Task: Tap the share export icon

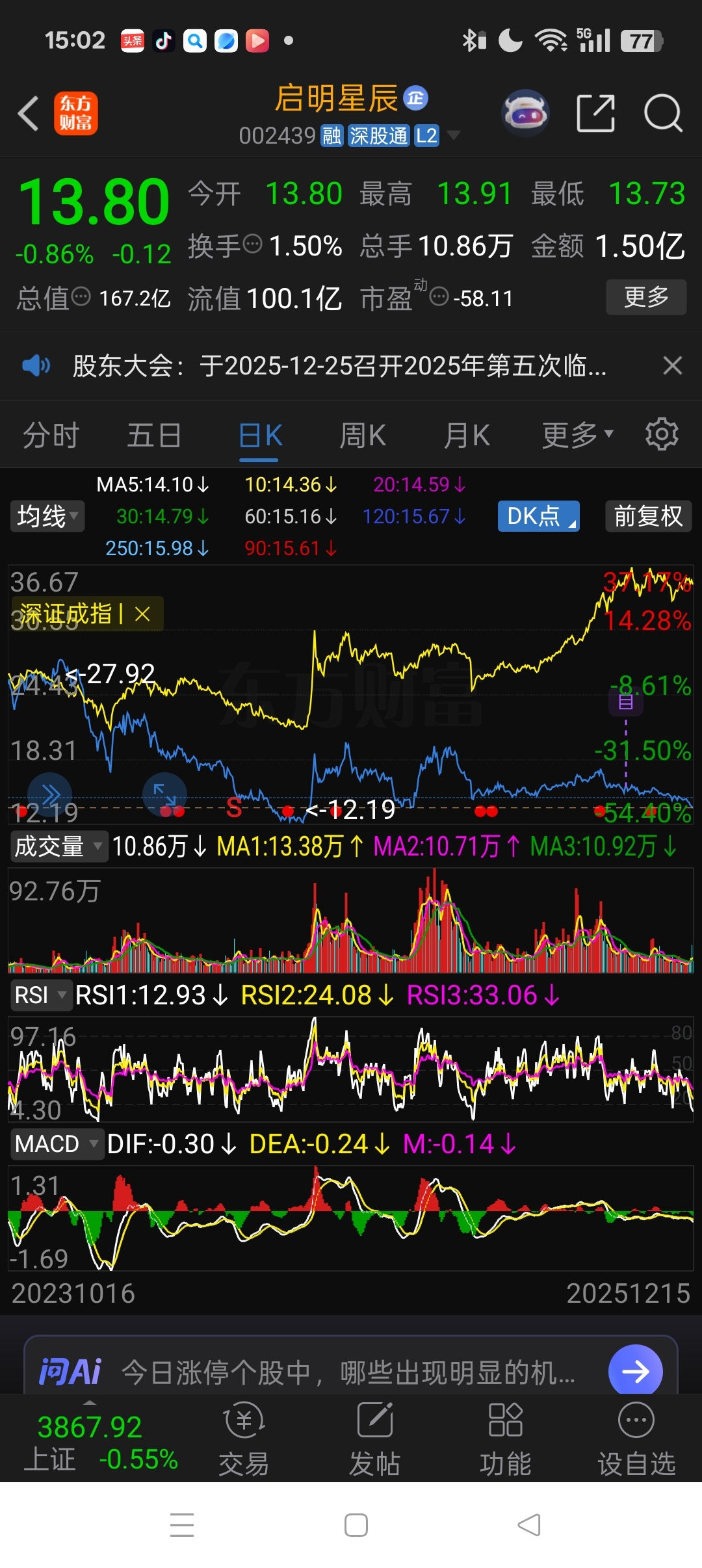Action: click(596, 113)
